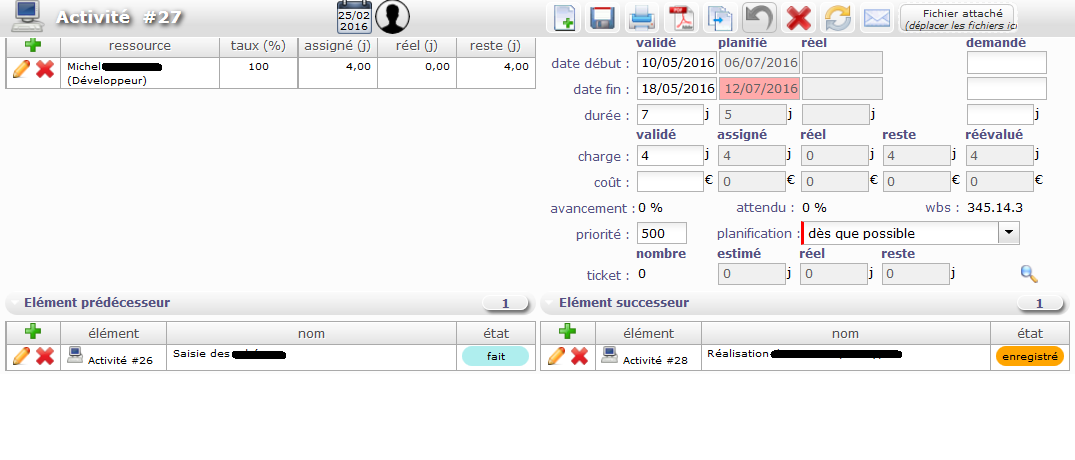
Task: Click the Fichier attaché button
Action: point(958,18)
